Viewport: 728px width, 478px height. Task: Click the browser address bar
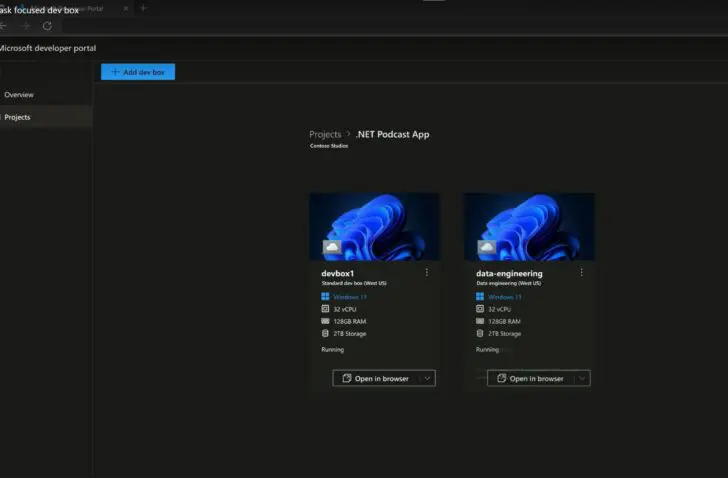pyautogui.click(x=395, y=26)
